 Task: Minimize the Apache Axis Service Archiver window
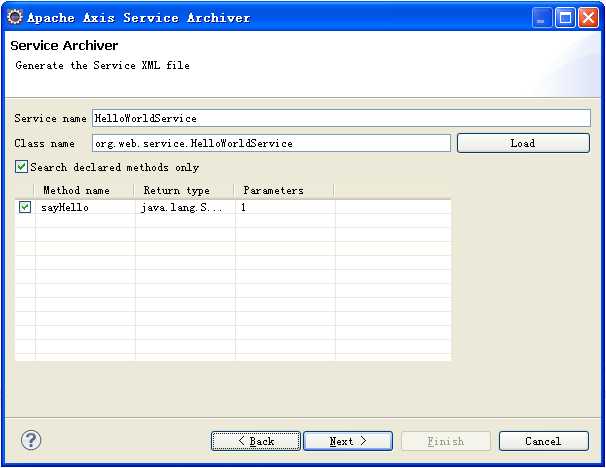click(x=542, y=18)
